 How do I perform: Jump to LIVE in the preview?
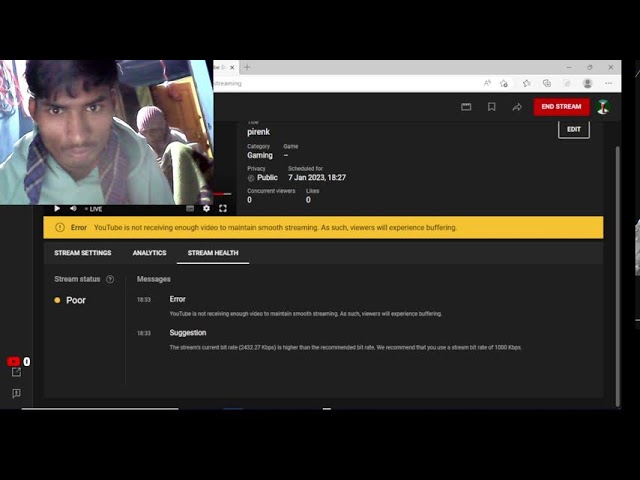94,209
